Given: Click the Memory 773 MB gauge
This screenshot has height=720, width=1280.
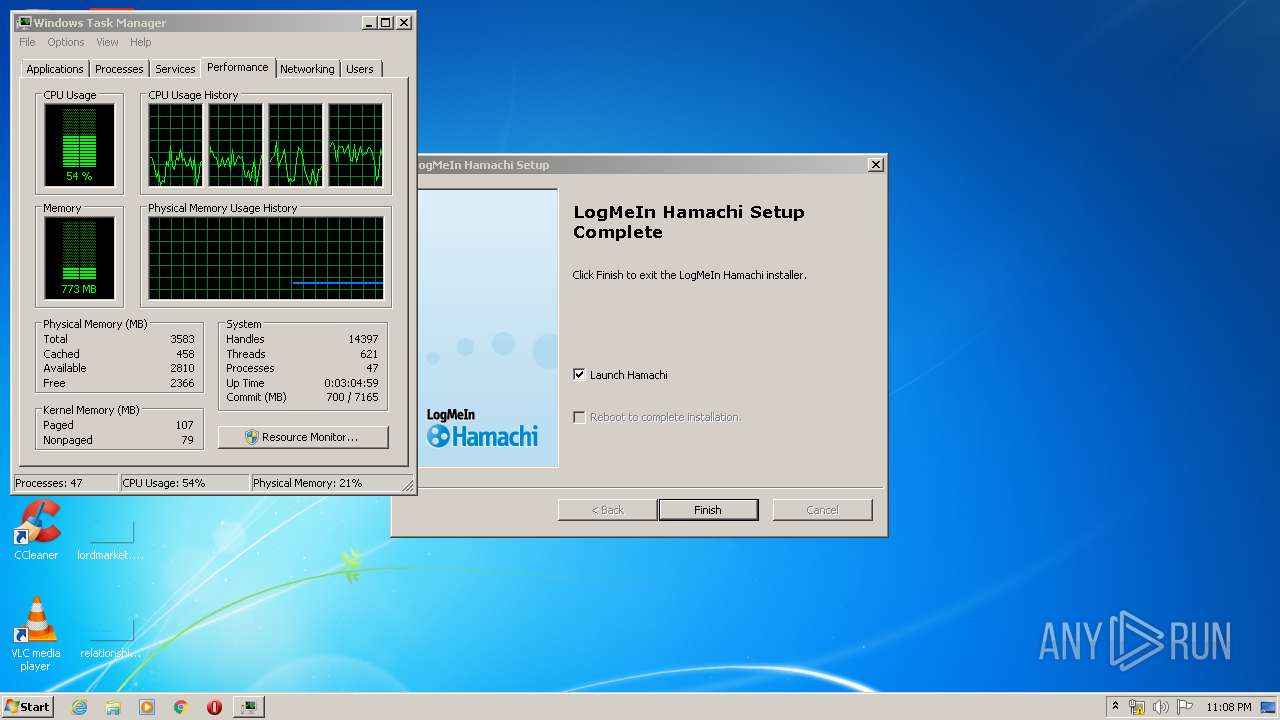Looking at the screenshot, I should pos(79,258).
